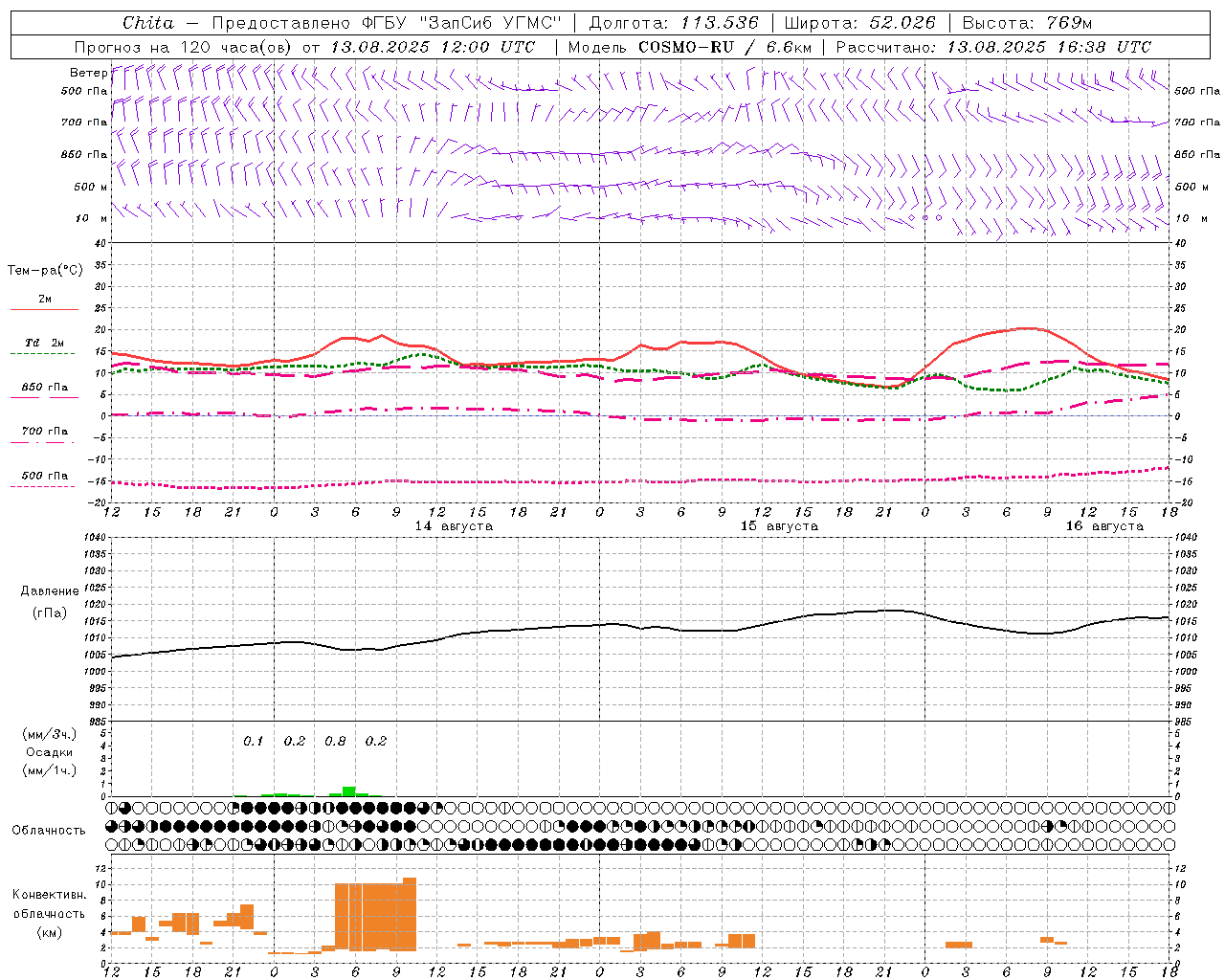Click the 16 августа date label
Image resolution: width=1225 pixels, height=980 pixels.
pyautogui.click(x=1104, y=526)
